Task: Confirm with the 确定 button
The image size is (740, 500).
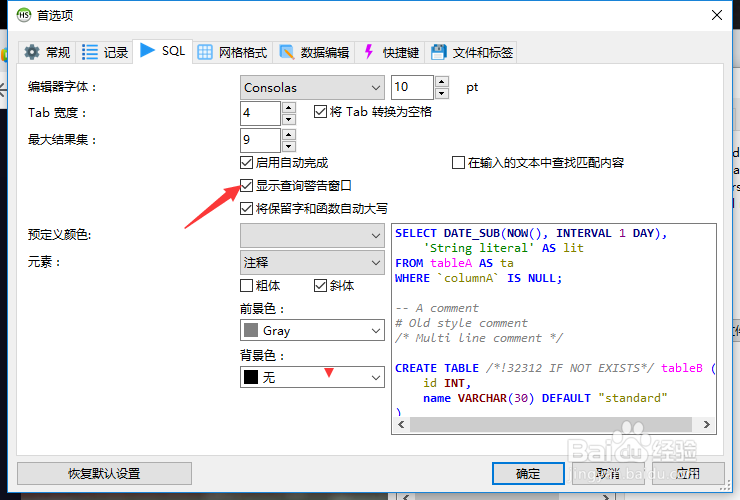Action: pyautogui.click(x=528, y=473)
